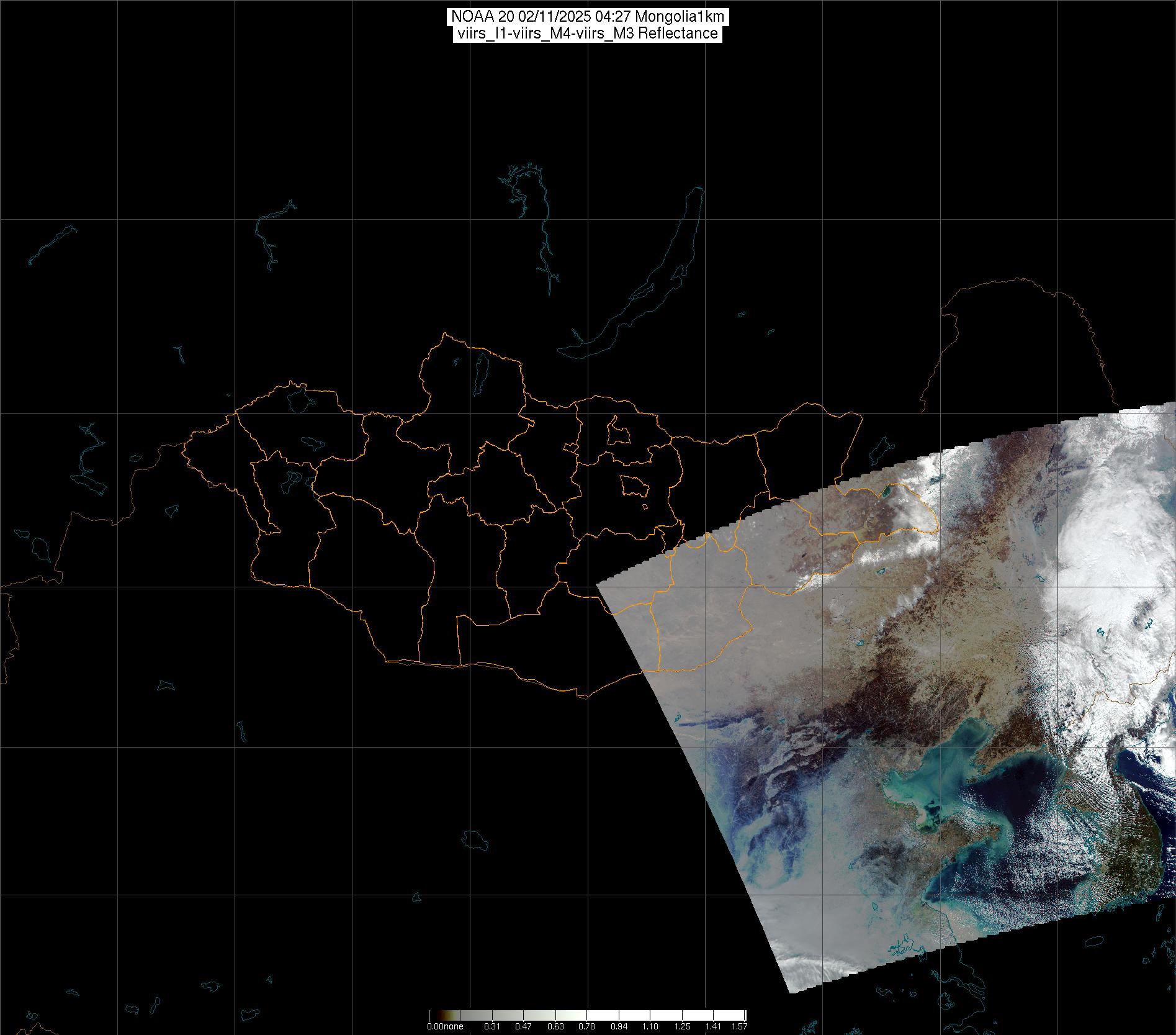Click the 1.10 tick label on colorbar
Viewport: 1176px width, 1035px height.
pos(650,1027)
